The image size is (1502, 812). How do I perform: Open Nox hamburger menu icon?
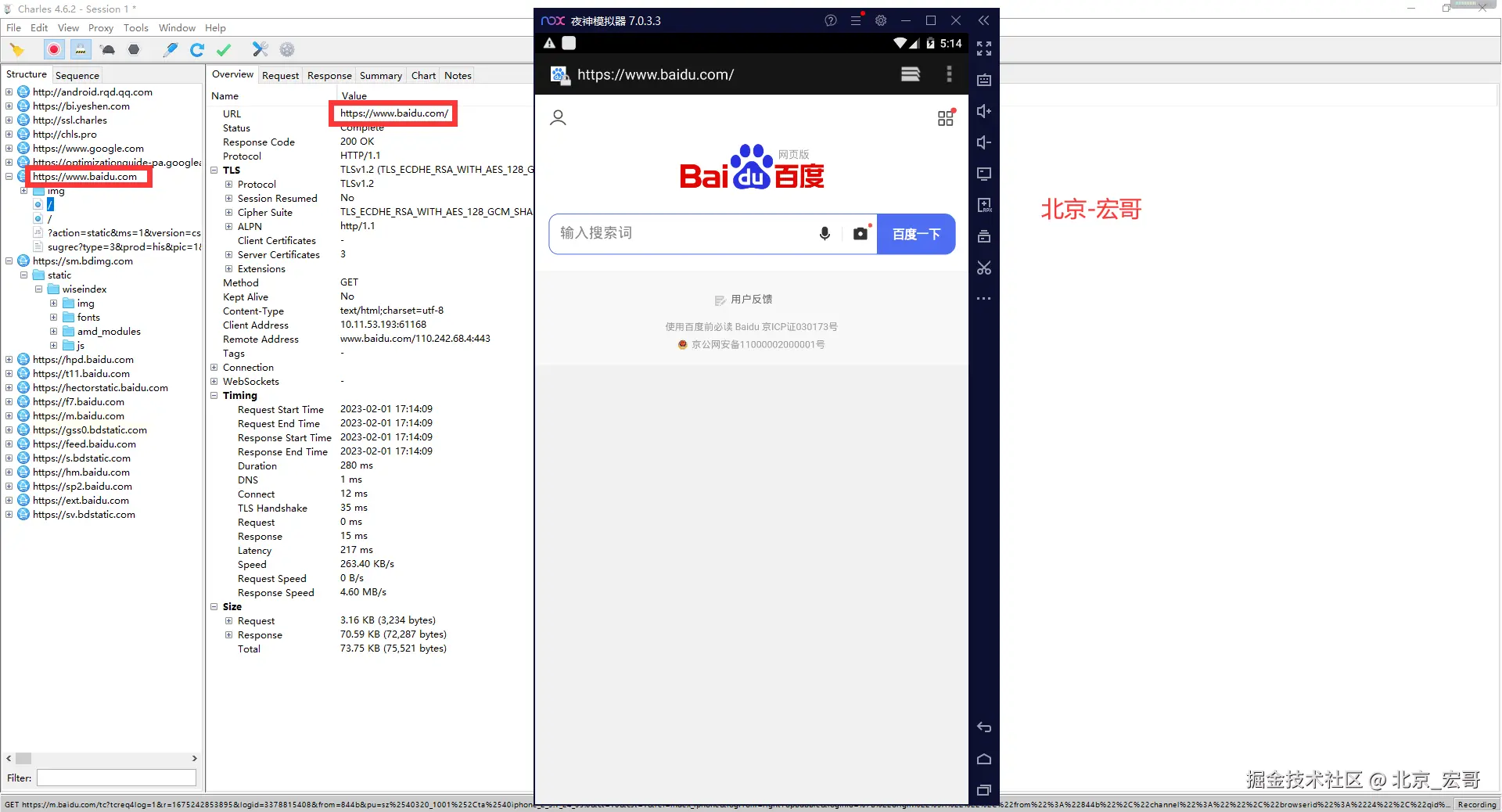click(856, 20)
